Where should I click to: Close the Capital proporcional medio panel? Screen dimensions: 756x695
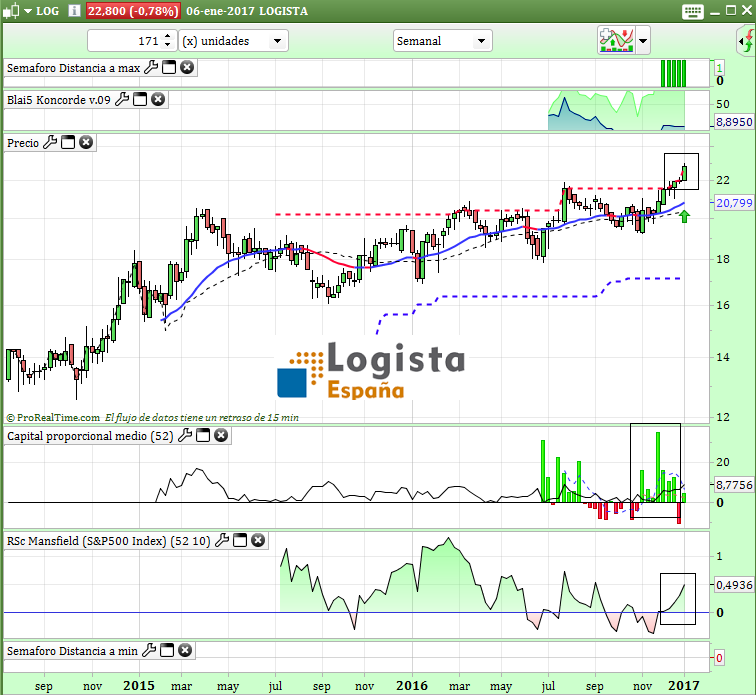pos(221,436)
